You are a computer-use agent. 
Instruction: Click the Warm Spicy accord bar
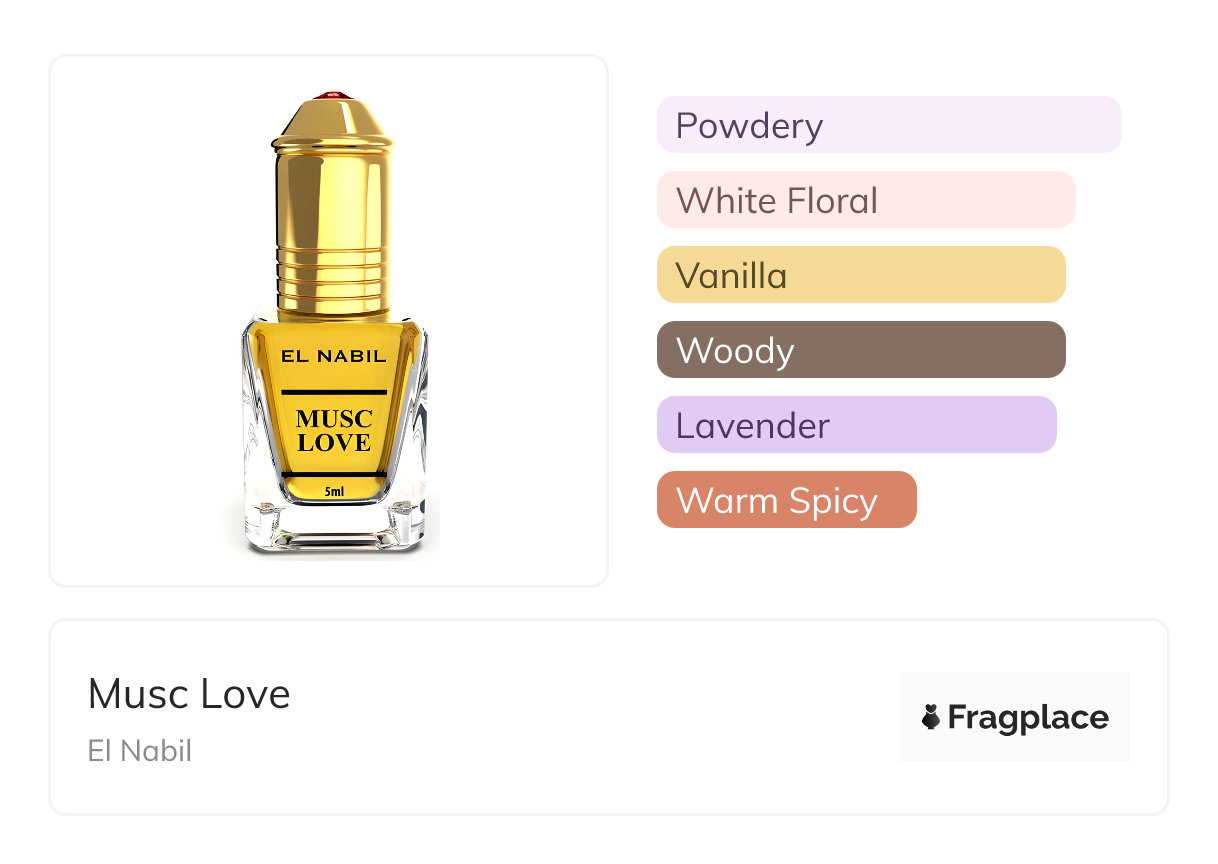coord(786,500)
